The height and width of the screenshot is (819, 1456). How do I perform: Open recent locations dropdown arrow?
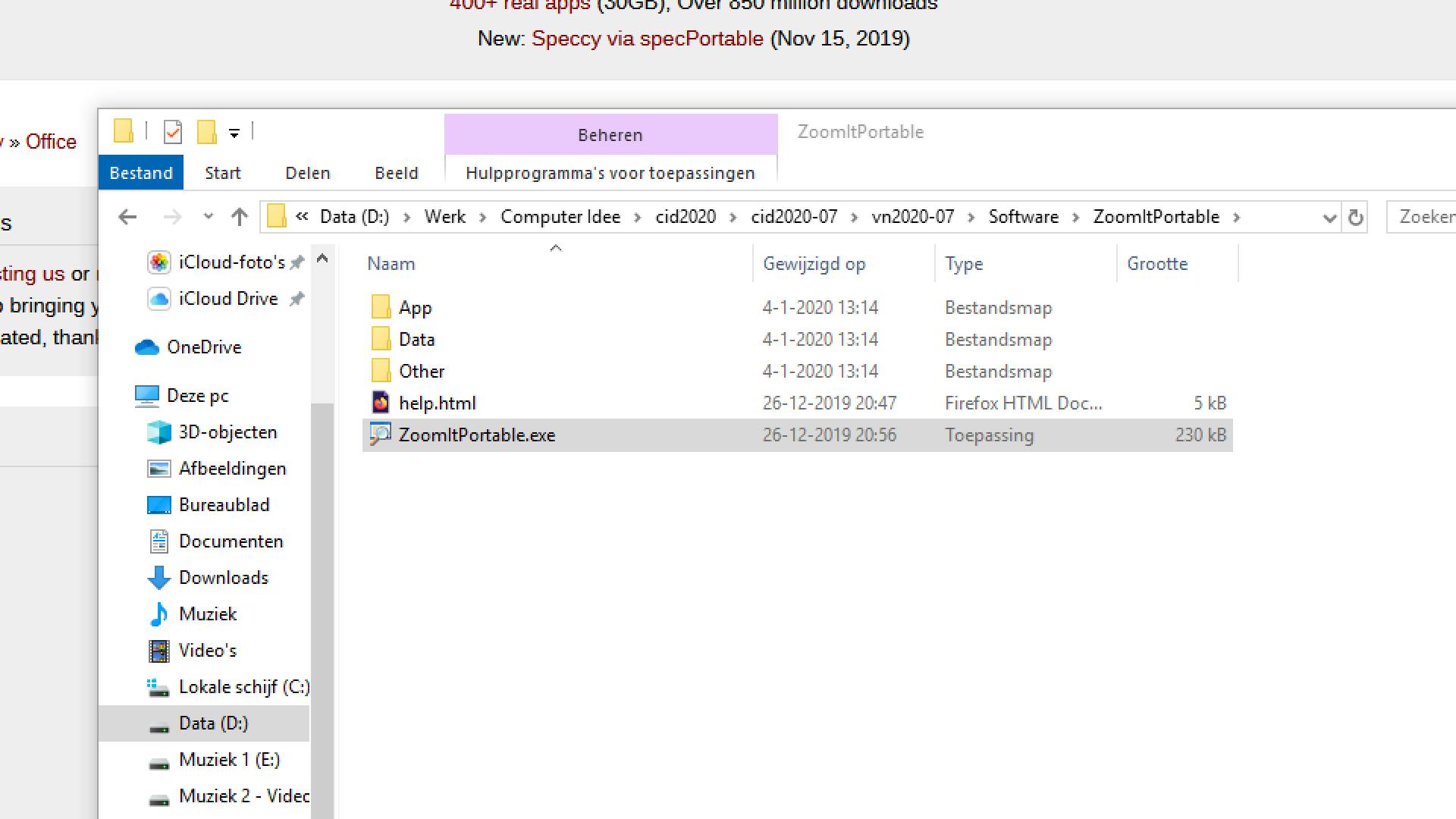coord(209,218)
